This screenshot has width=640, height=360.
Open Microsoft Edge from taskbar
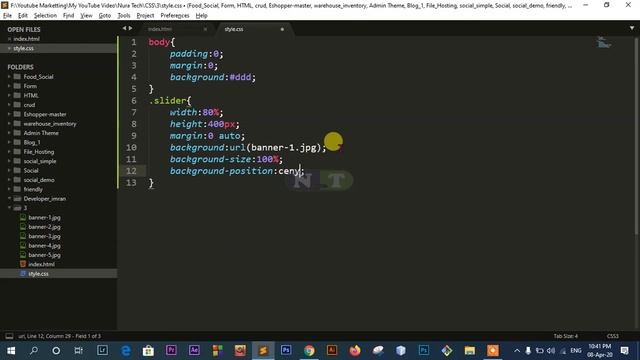[126, 351]
